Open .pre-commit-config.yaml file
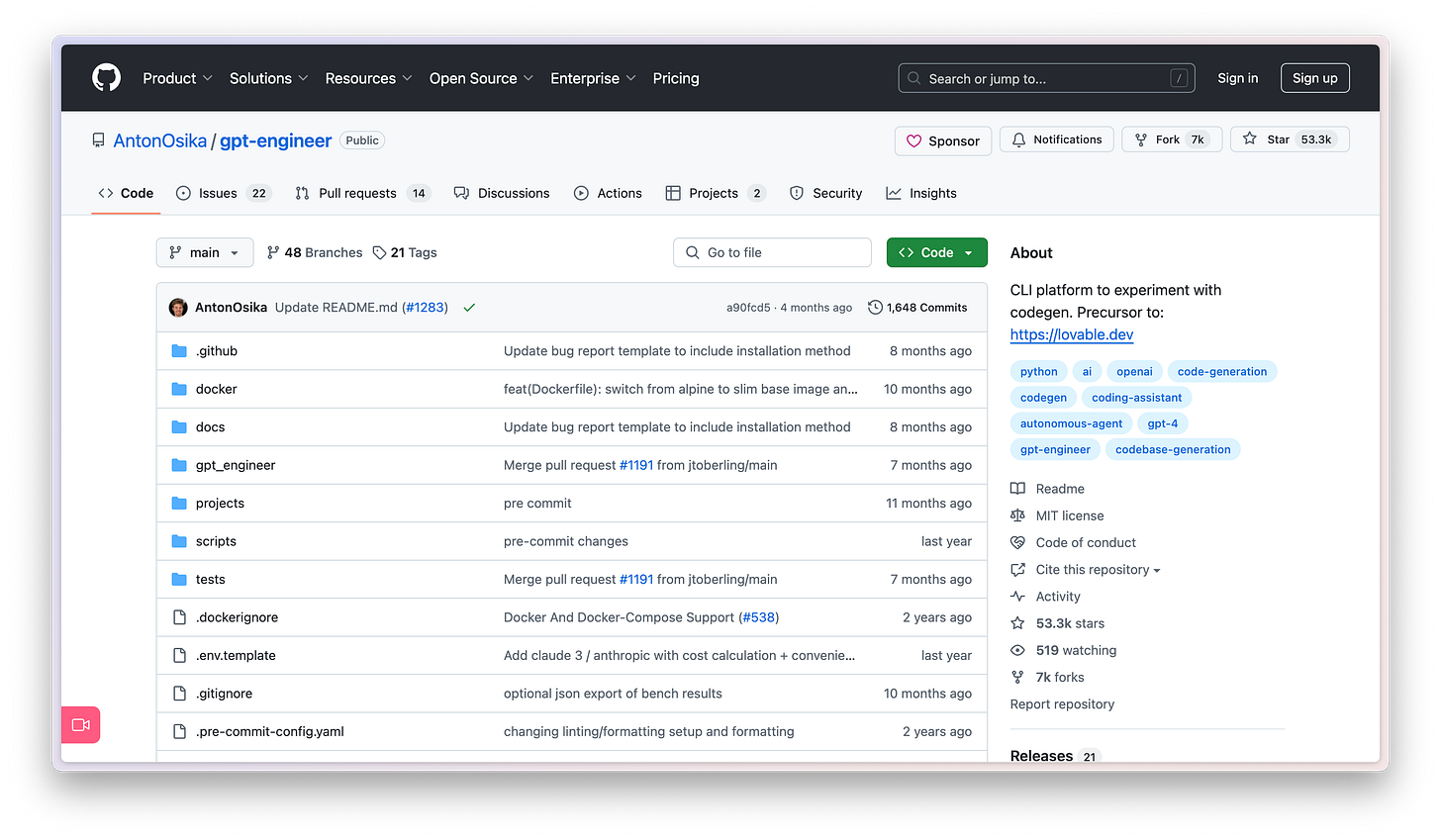The height and width of the screenshot is (840, 1441). 270,732
